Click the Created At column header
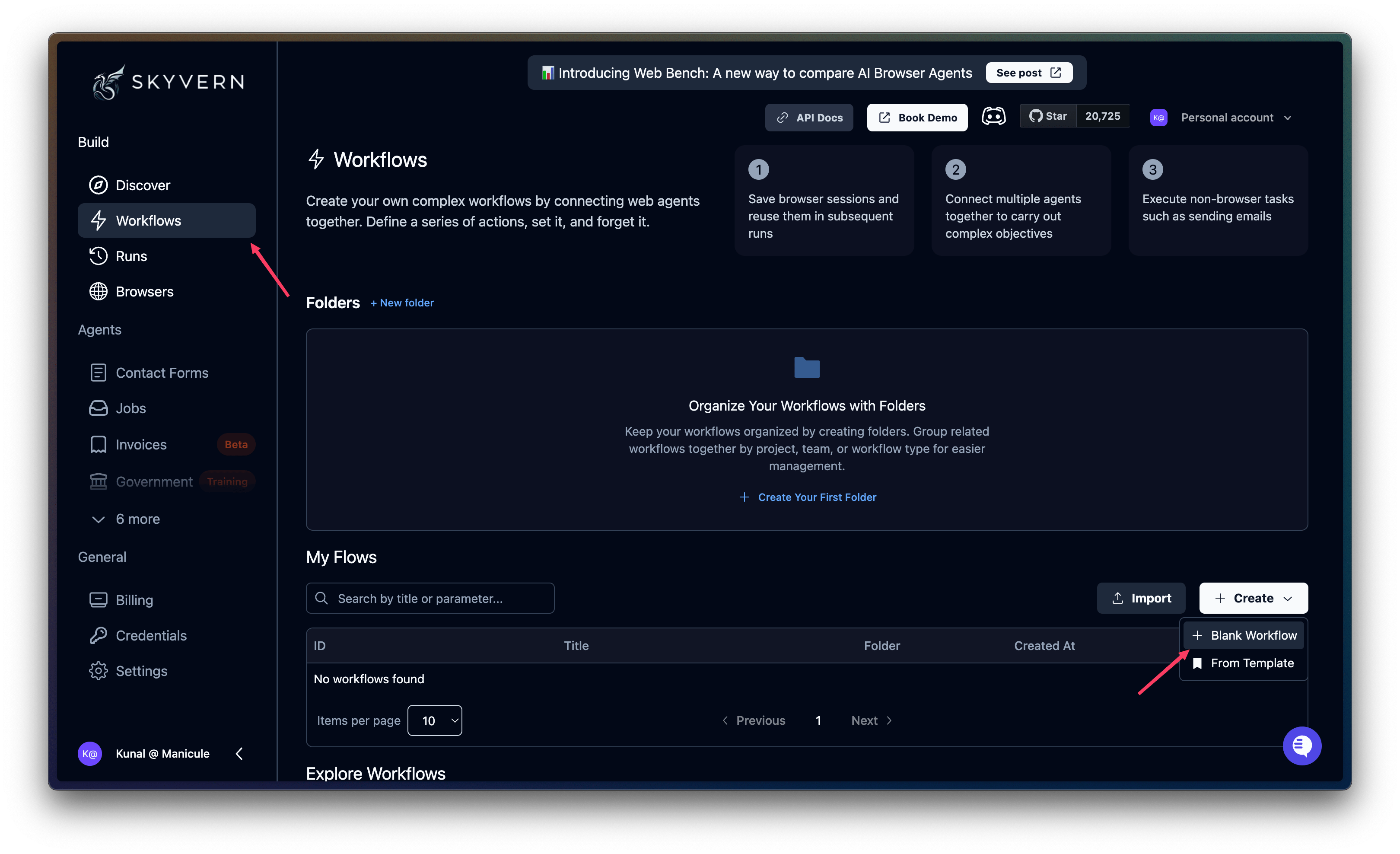 click(1044, 646)
